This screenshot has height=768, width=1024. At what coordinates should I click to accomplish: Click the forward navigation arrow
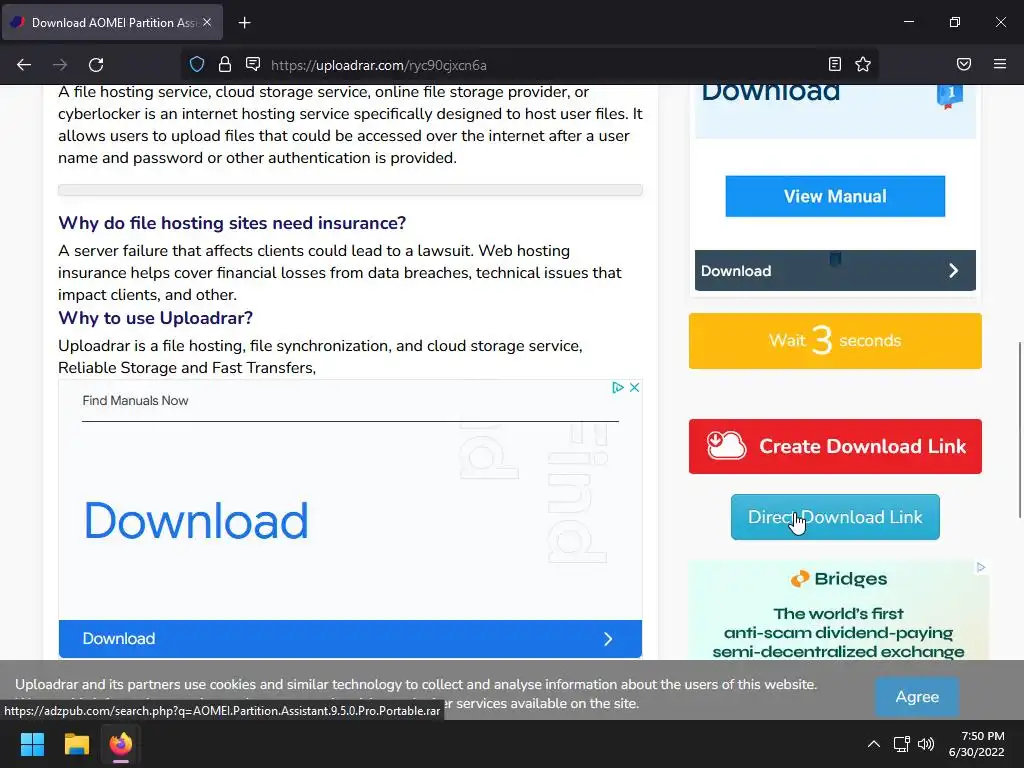pyautogui.click(x=60, y=65)
